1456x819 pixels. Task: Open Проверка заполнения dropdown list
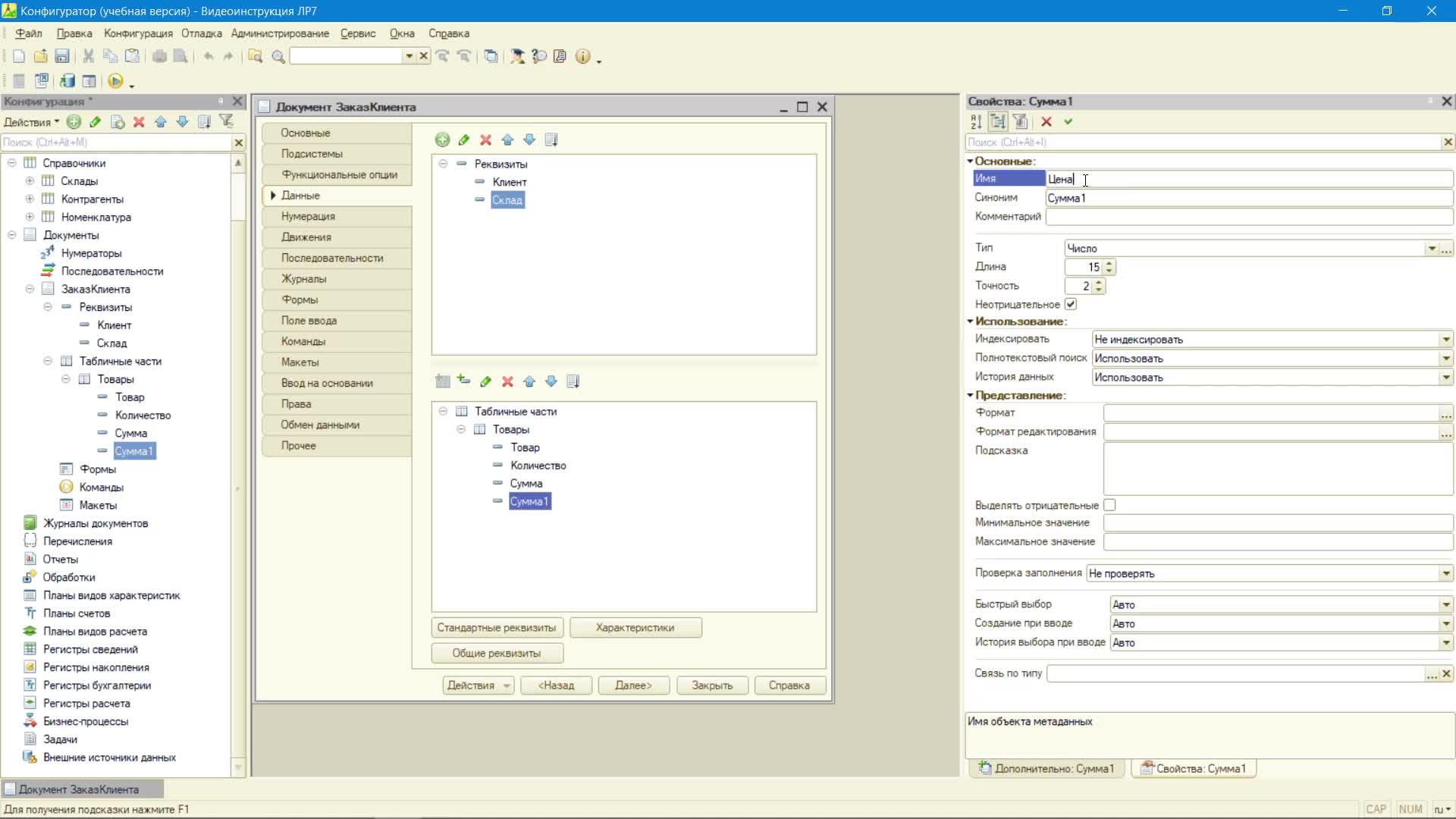coord(1446,573)
